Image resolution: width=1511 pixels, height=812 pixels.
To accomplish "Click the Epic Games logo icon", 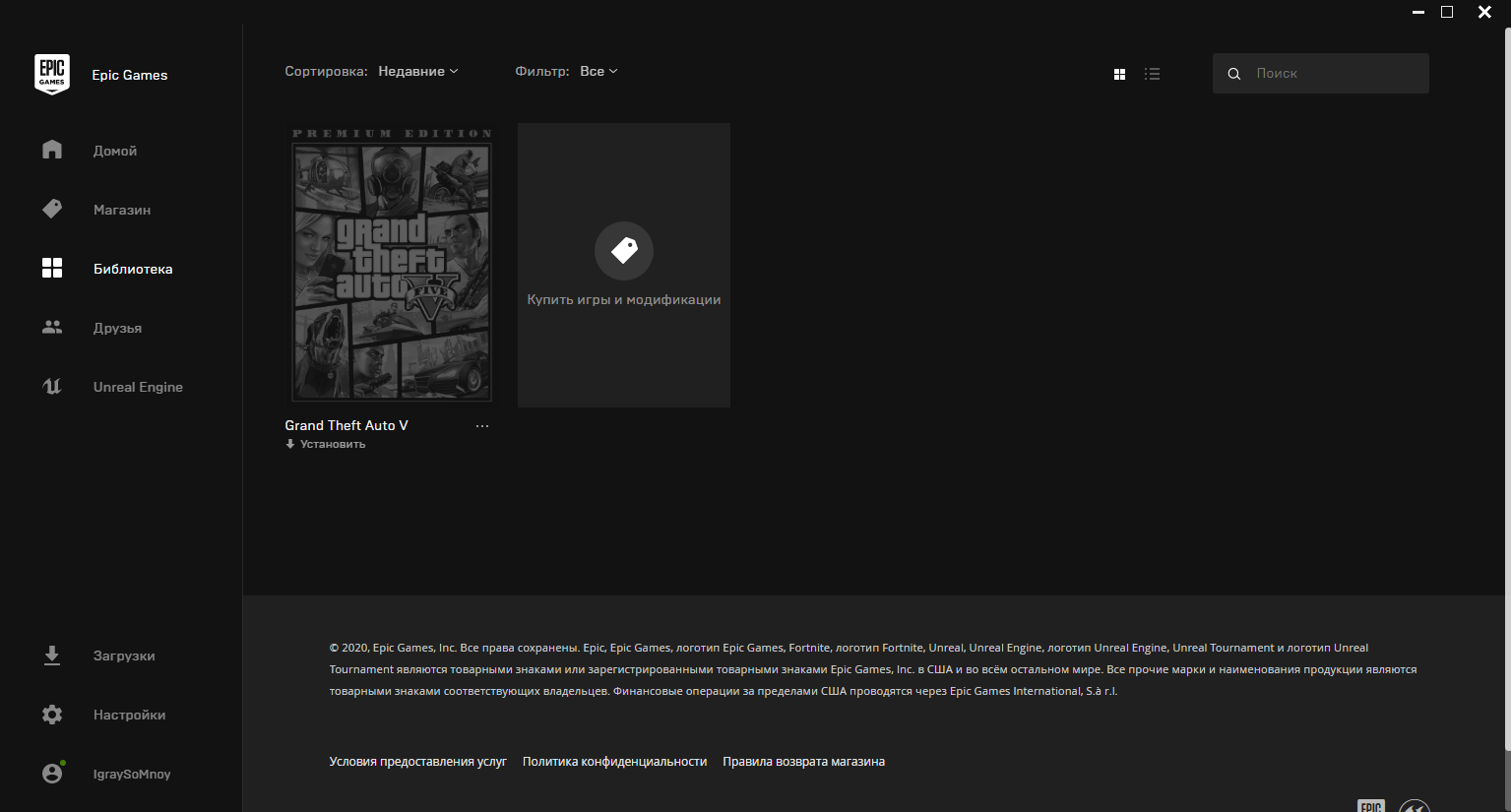I will pos(52,75).
